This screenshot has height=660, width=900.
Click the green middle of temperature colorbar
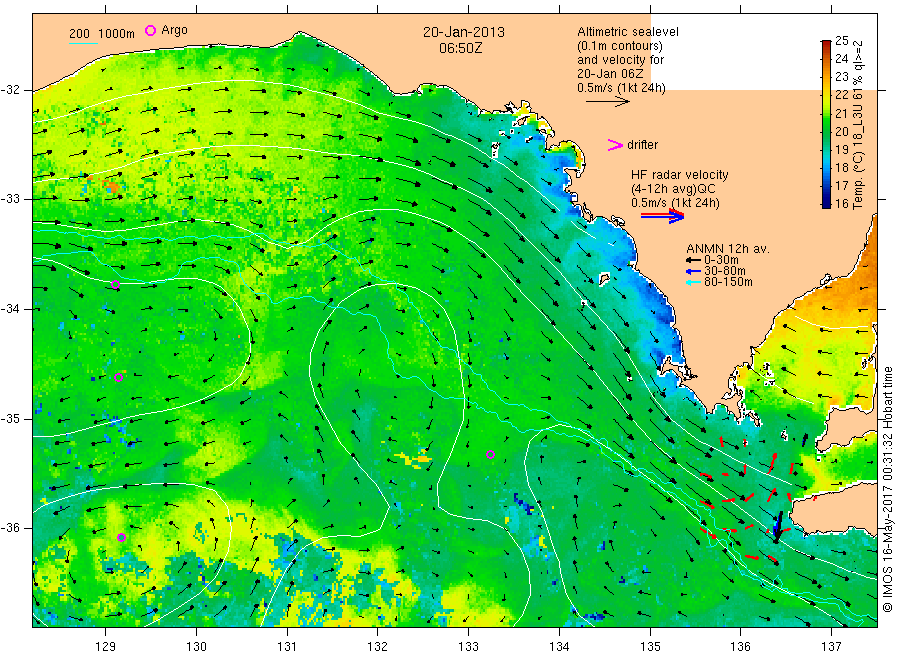pyautogui.click(x=826, y=123)
